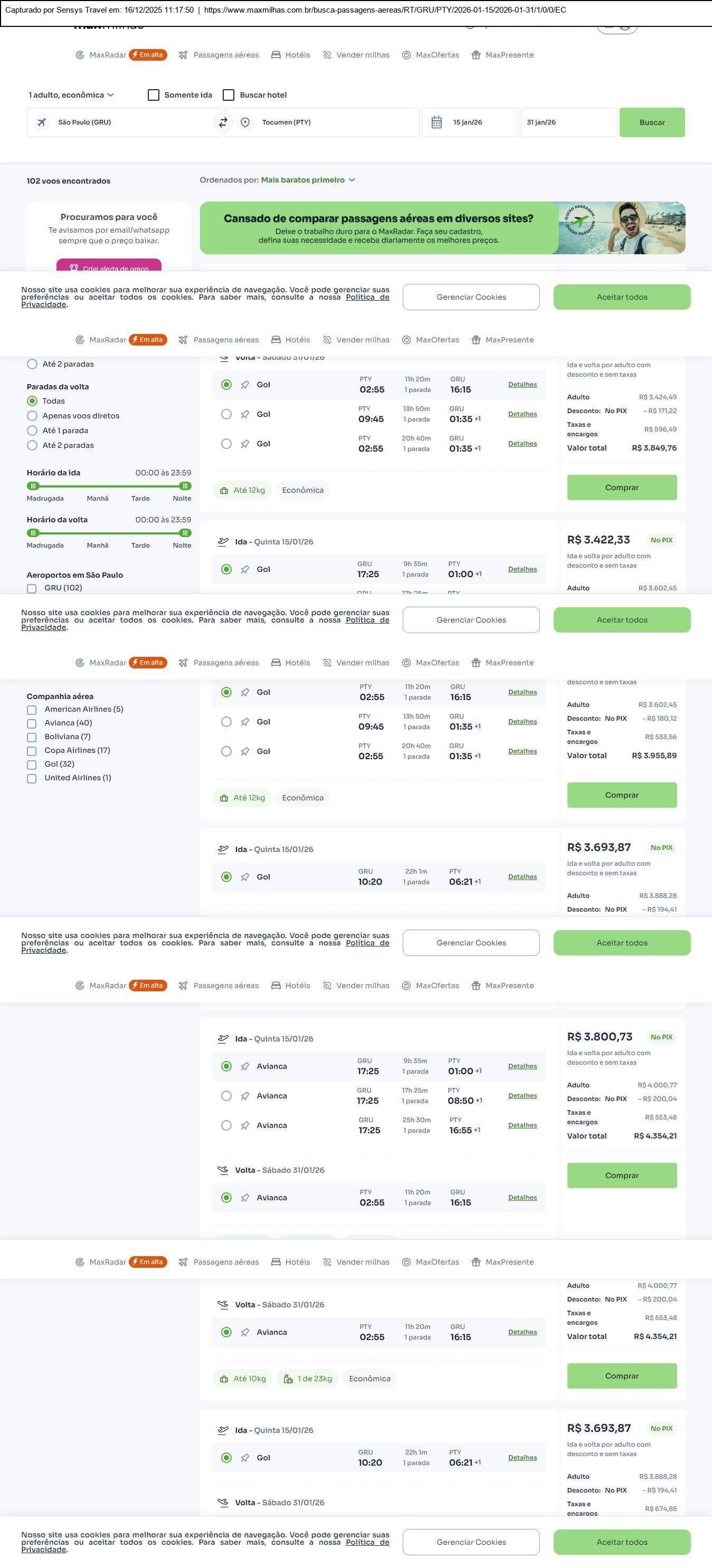The height and width of the screenshot is (1568, 712).
Task: Click the Horário da ida left slider handle
Action: pos(33,486)
